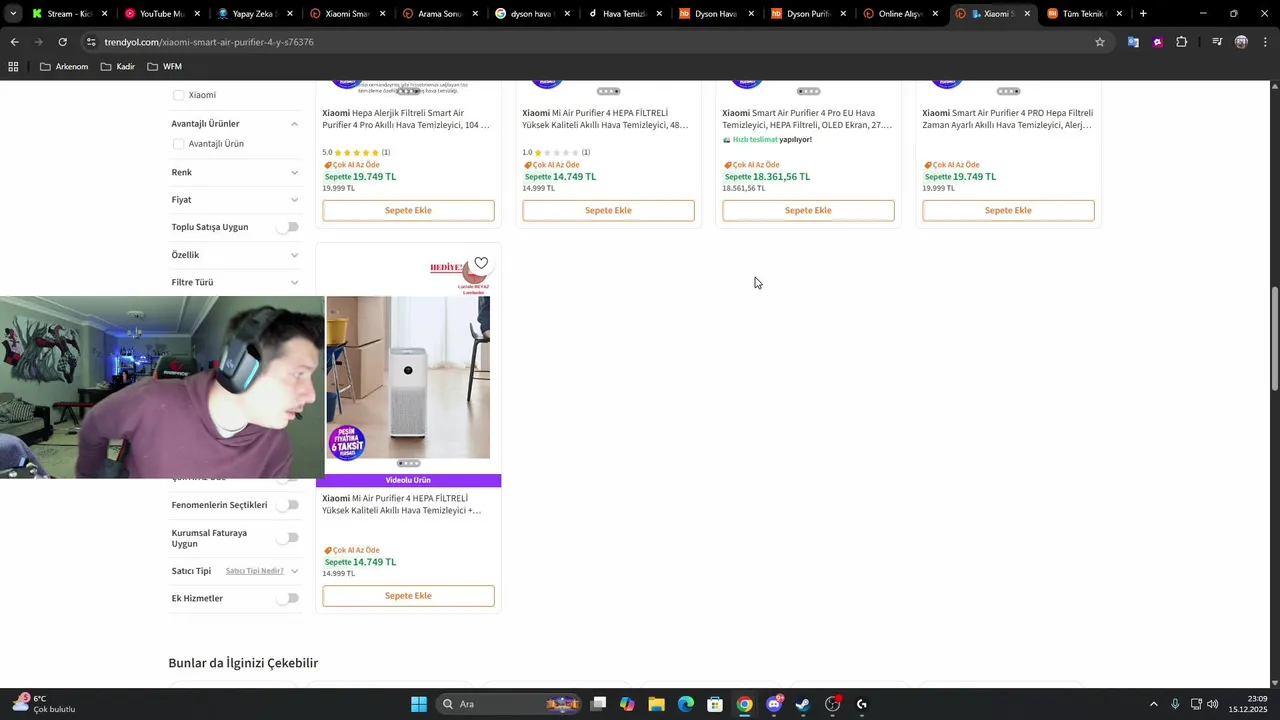Screen dimensions: 1280x720
Task: Open File Explorer from the taskbar
Action: [x=656, y=704]
